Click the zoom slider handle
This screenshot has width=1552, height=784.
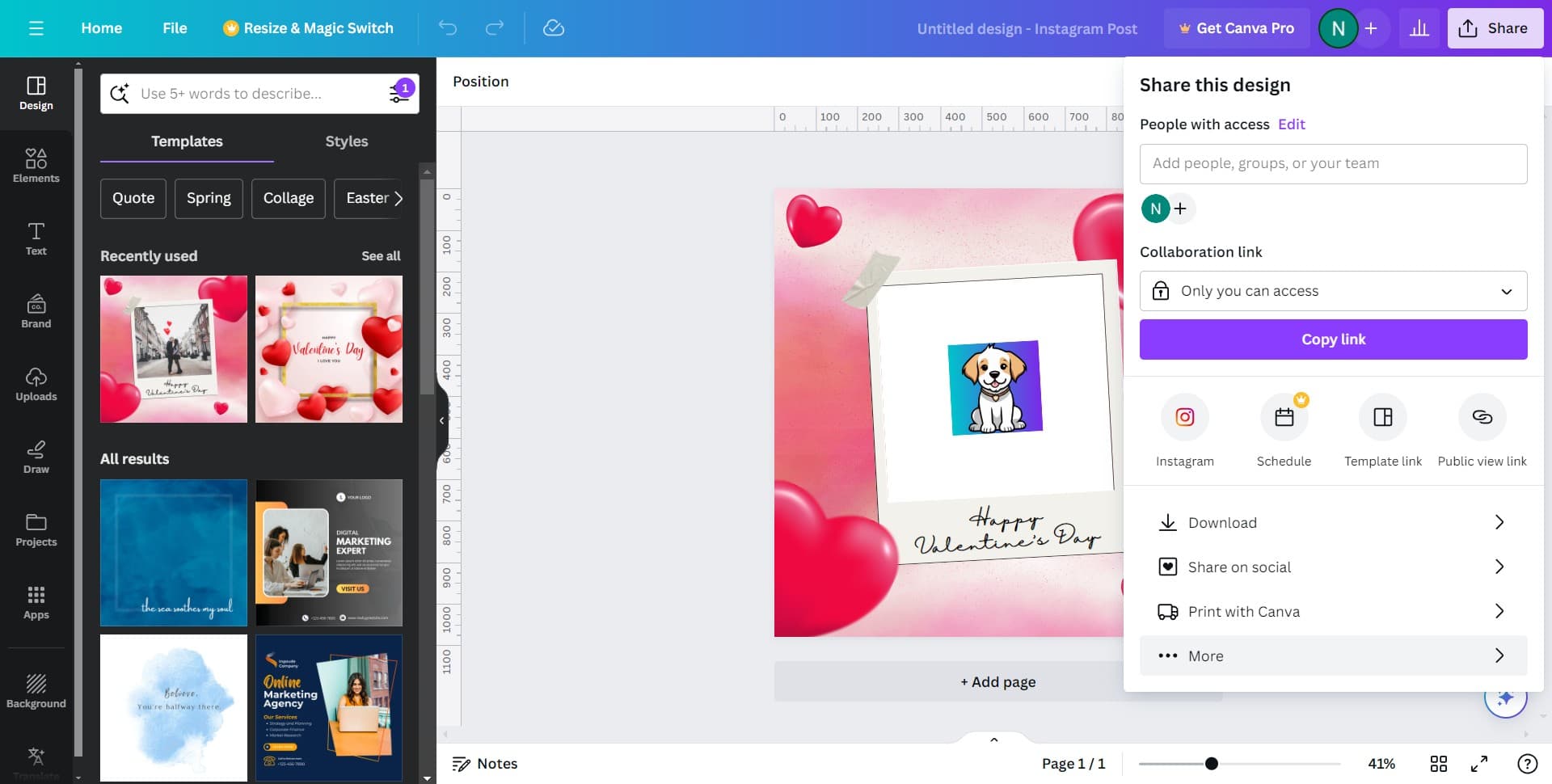(x=1211, y=764)
